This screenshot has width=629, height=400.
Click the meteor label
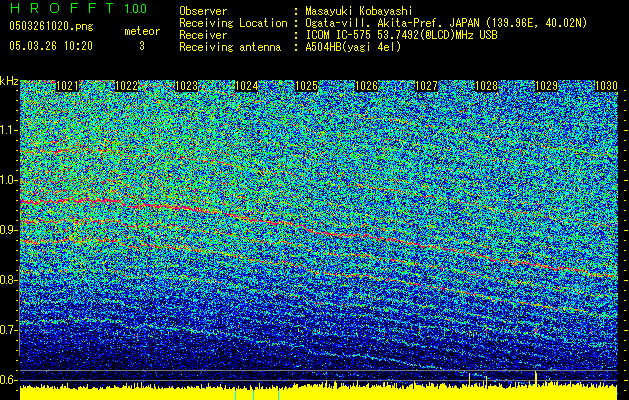(142, 31)
